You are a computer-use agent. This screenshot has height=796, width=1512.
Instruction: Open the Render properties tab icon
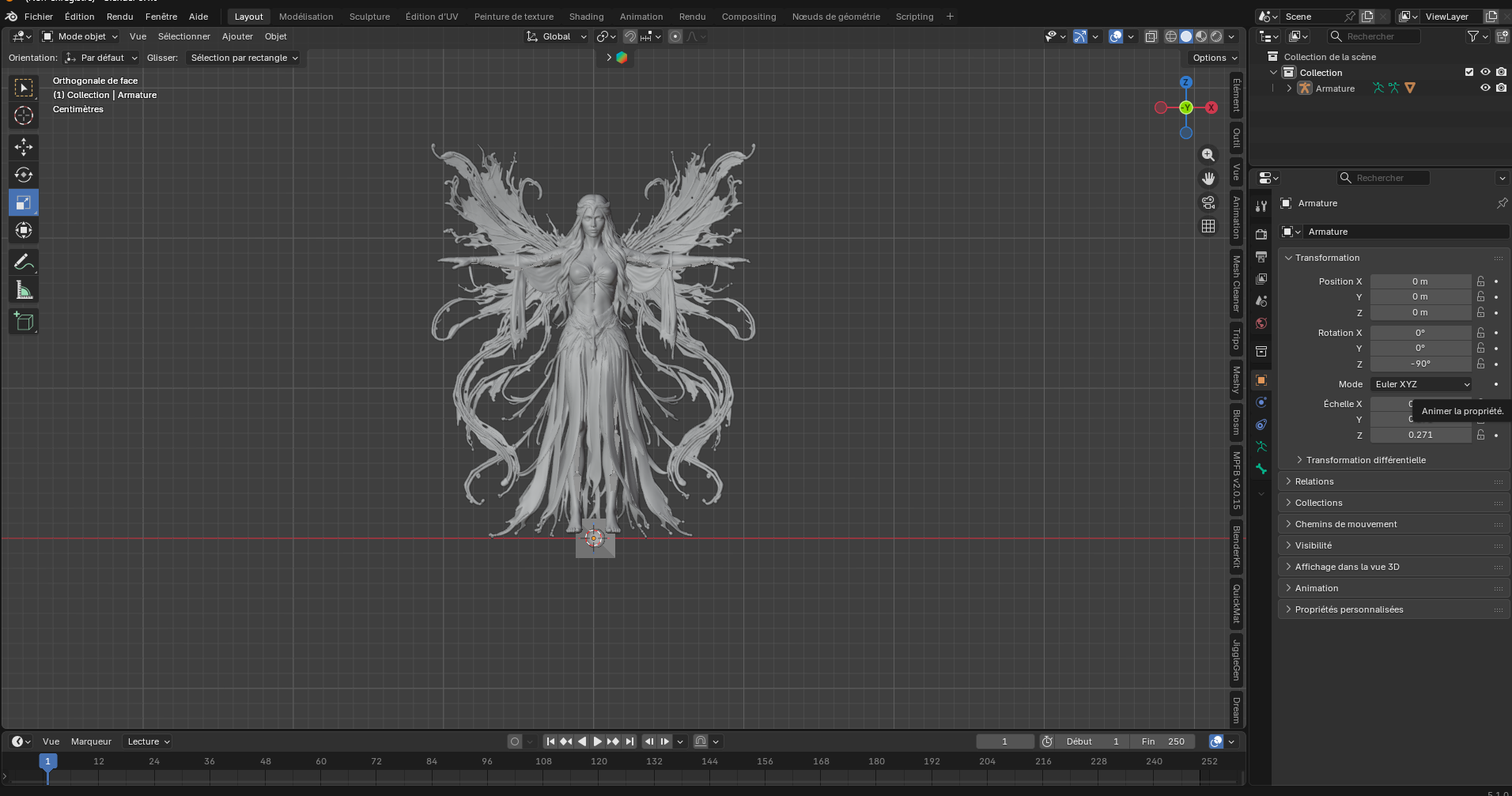pos(1261,234)
